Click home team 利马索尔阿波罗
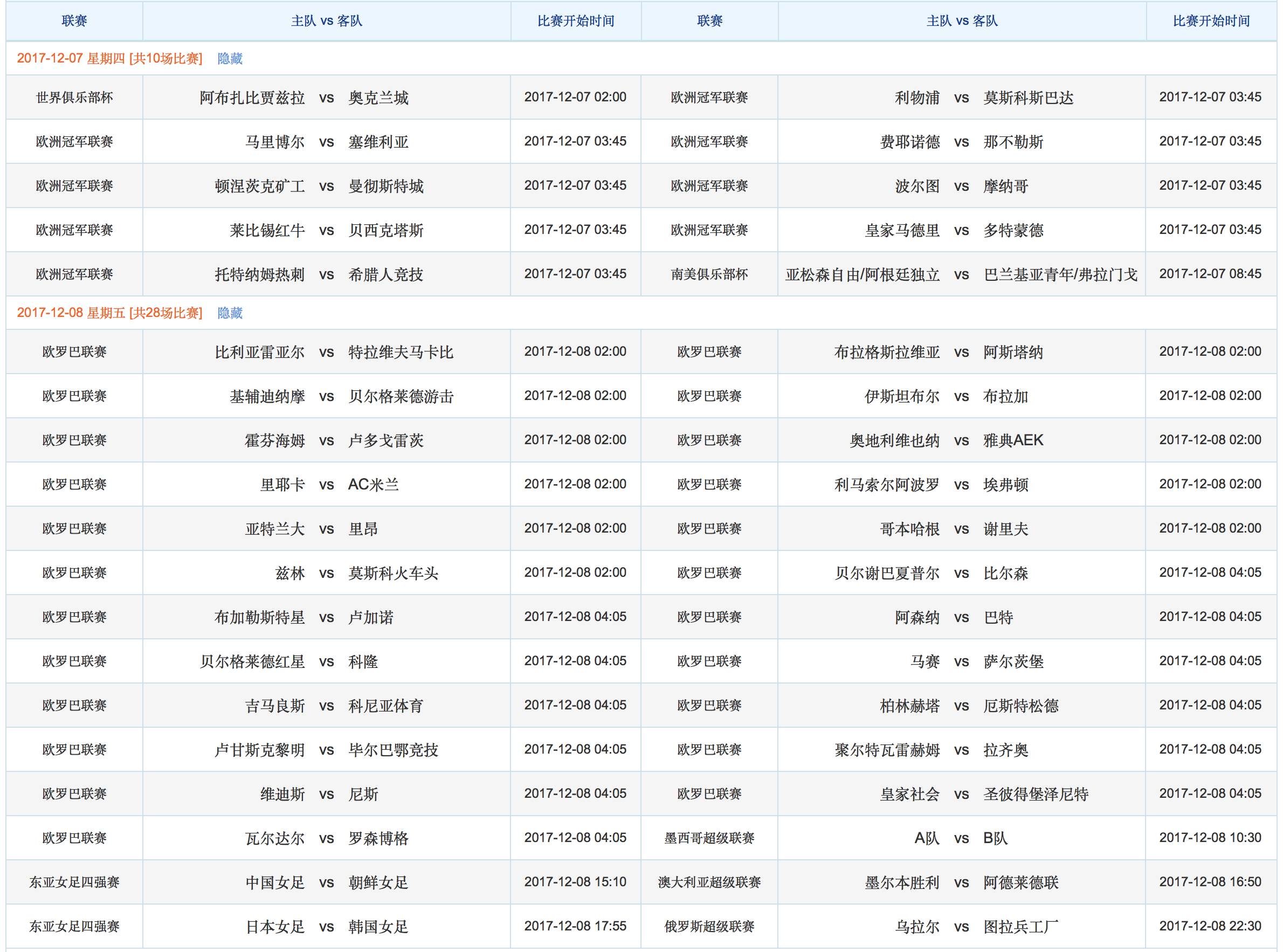1283x952 pixels. tap(887, 485)
